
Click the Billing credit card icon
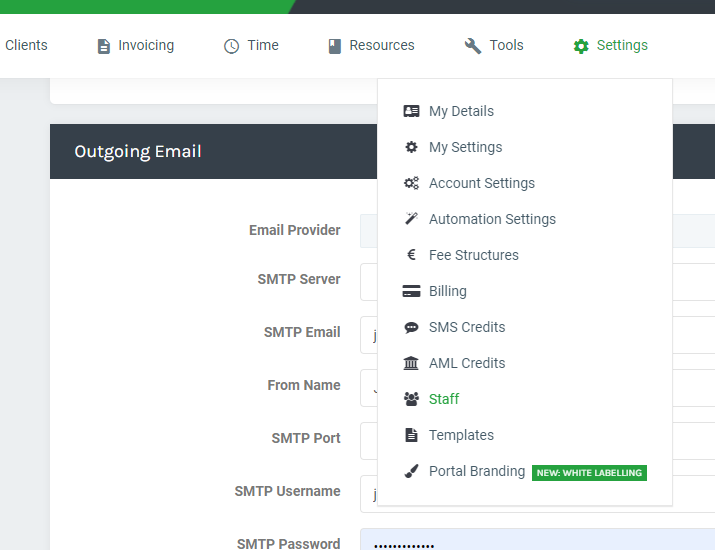pos(411,291)
